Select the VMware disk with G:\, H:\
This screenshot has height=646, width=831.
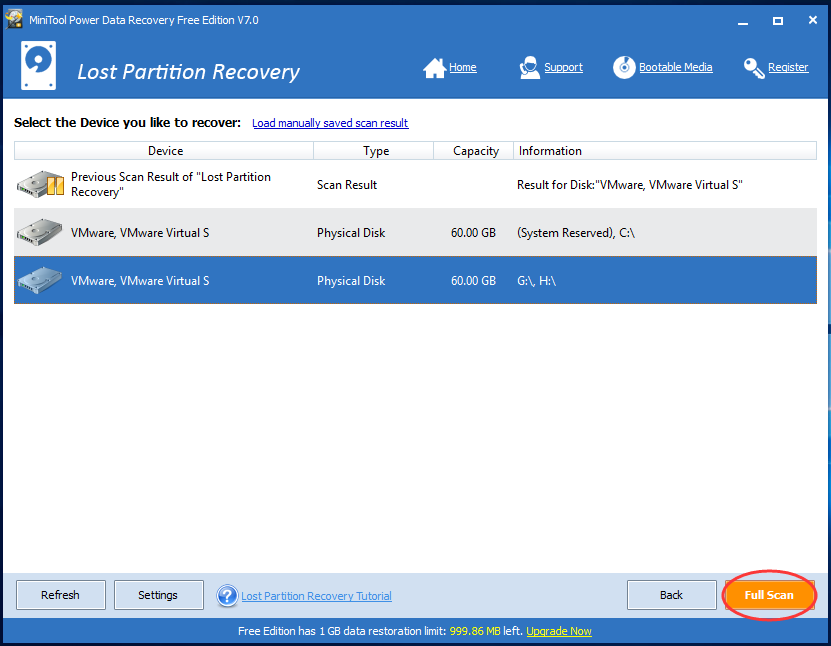[416, 280]
